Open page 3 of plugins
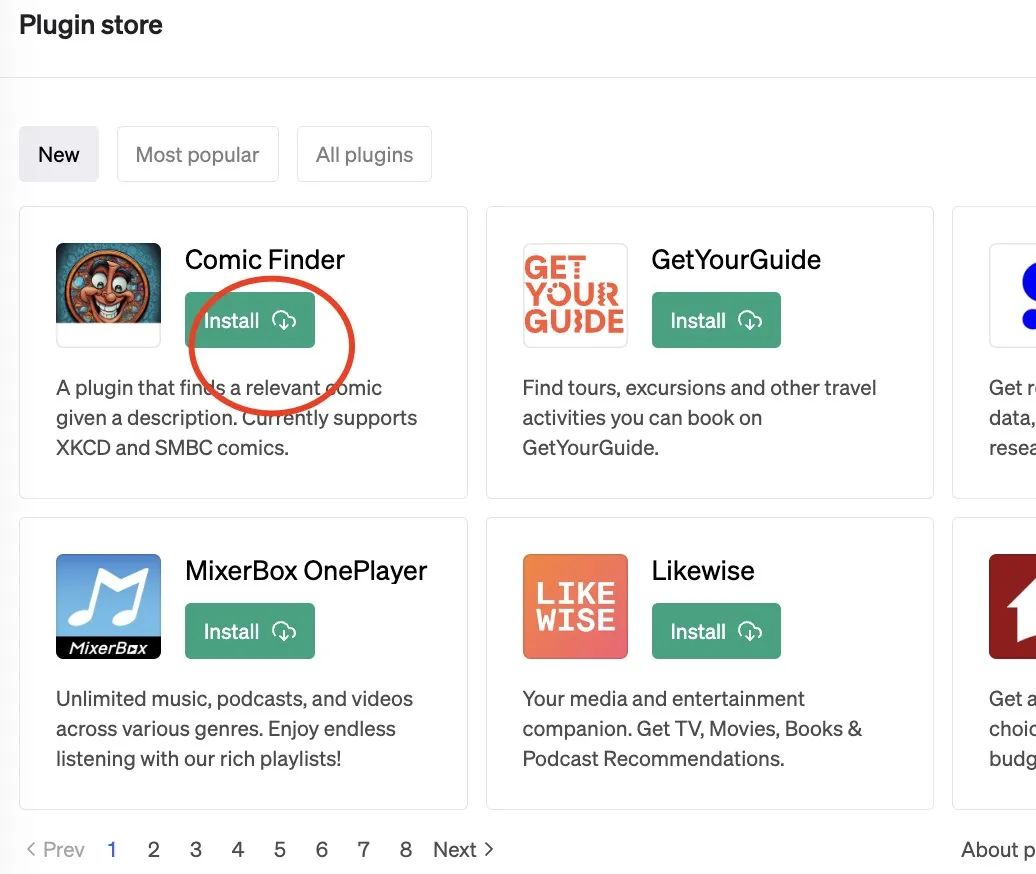Viewport: 1036px width, 874px height. (x=196, y=850)
